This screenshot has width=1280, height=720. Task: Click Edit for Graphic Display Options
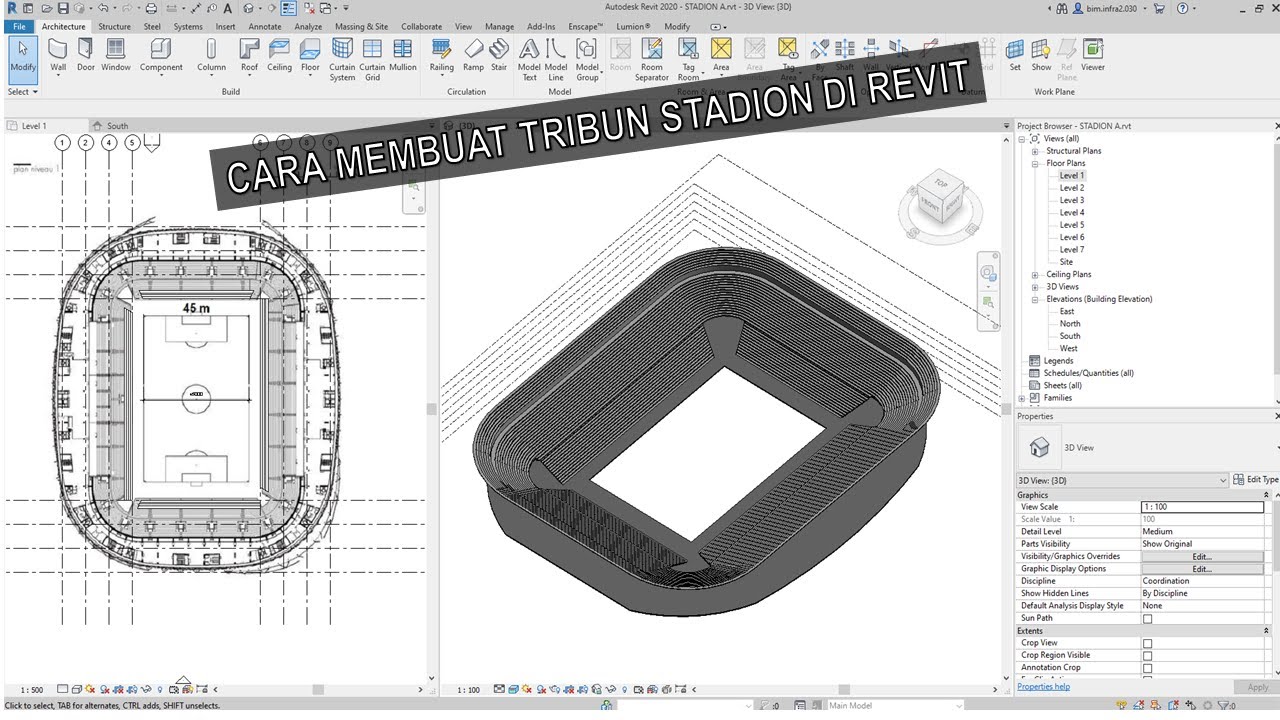coord(1202,569)
